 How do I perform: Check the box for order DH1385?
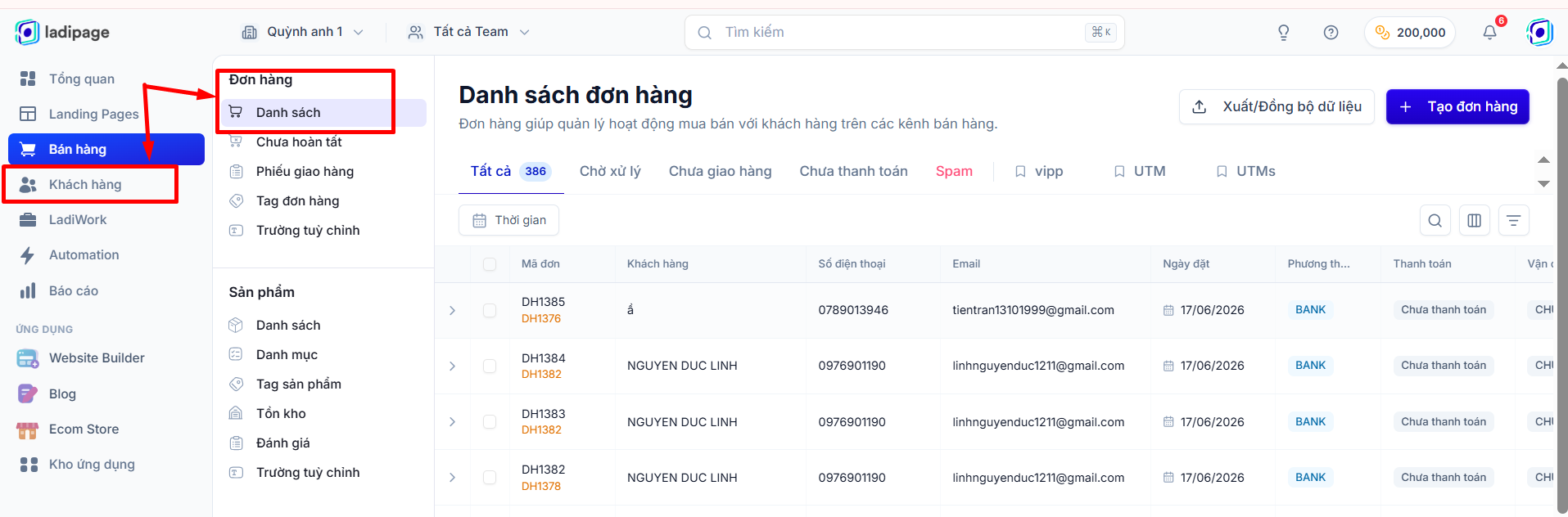click(490, 310)
